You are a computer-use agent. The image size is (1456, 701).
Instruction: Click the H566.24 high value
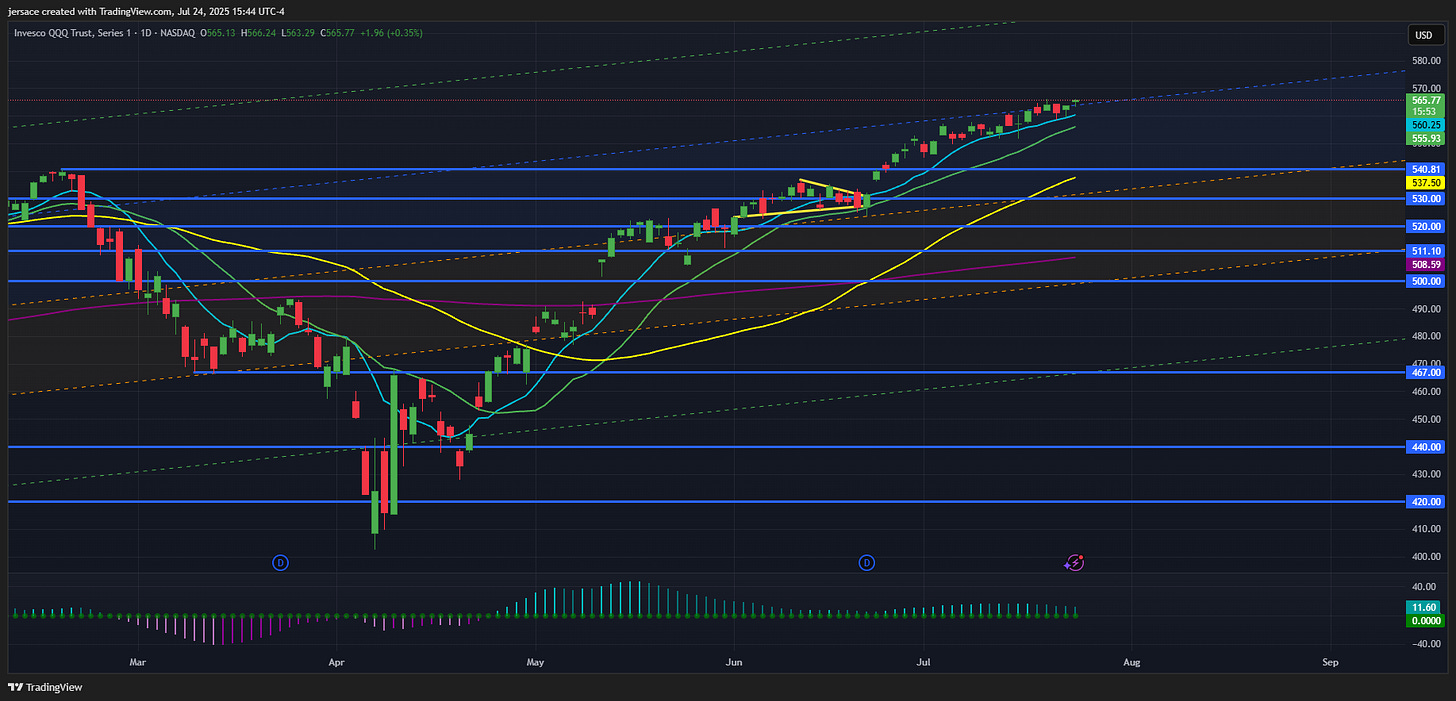coord(257,33)
